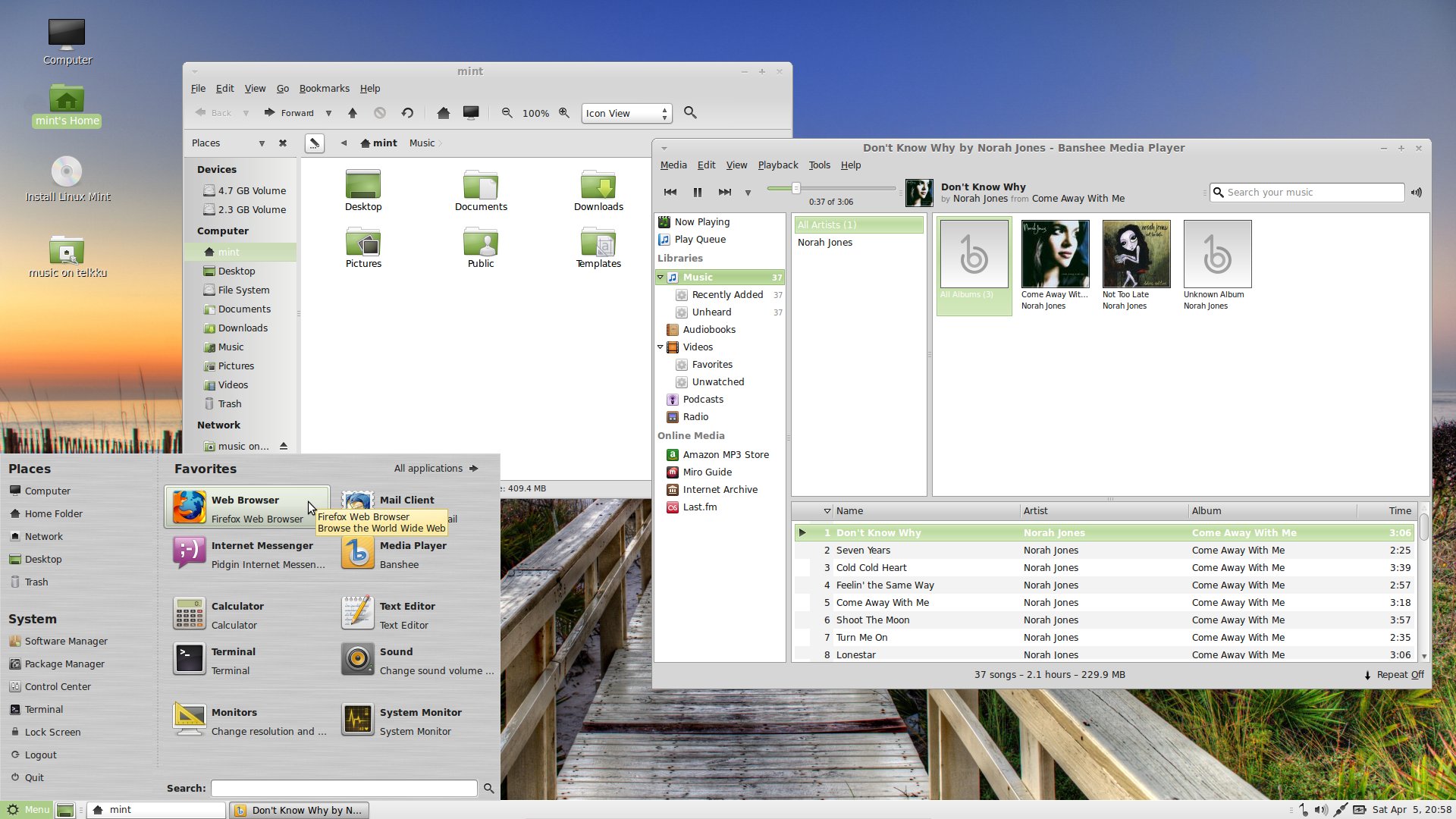1456x819 pixels.
Task: Open Radio source
Action: 695,417
